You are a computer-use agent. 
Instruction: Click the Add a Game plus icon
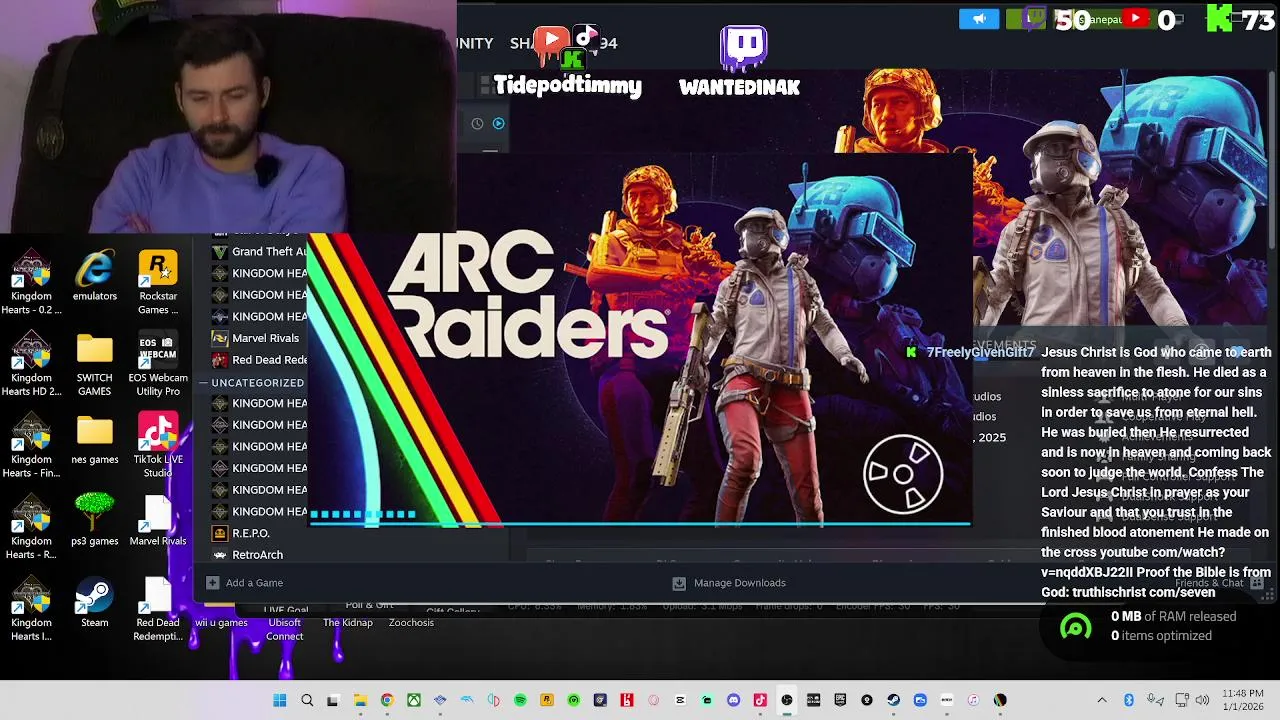212,583
